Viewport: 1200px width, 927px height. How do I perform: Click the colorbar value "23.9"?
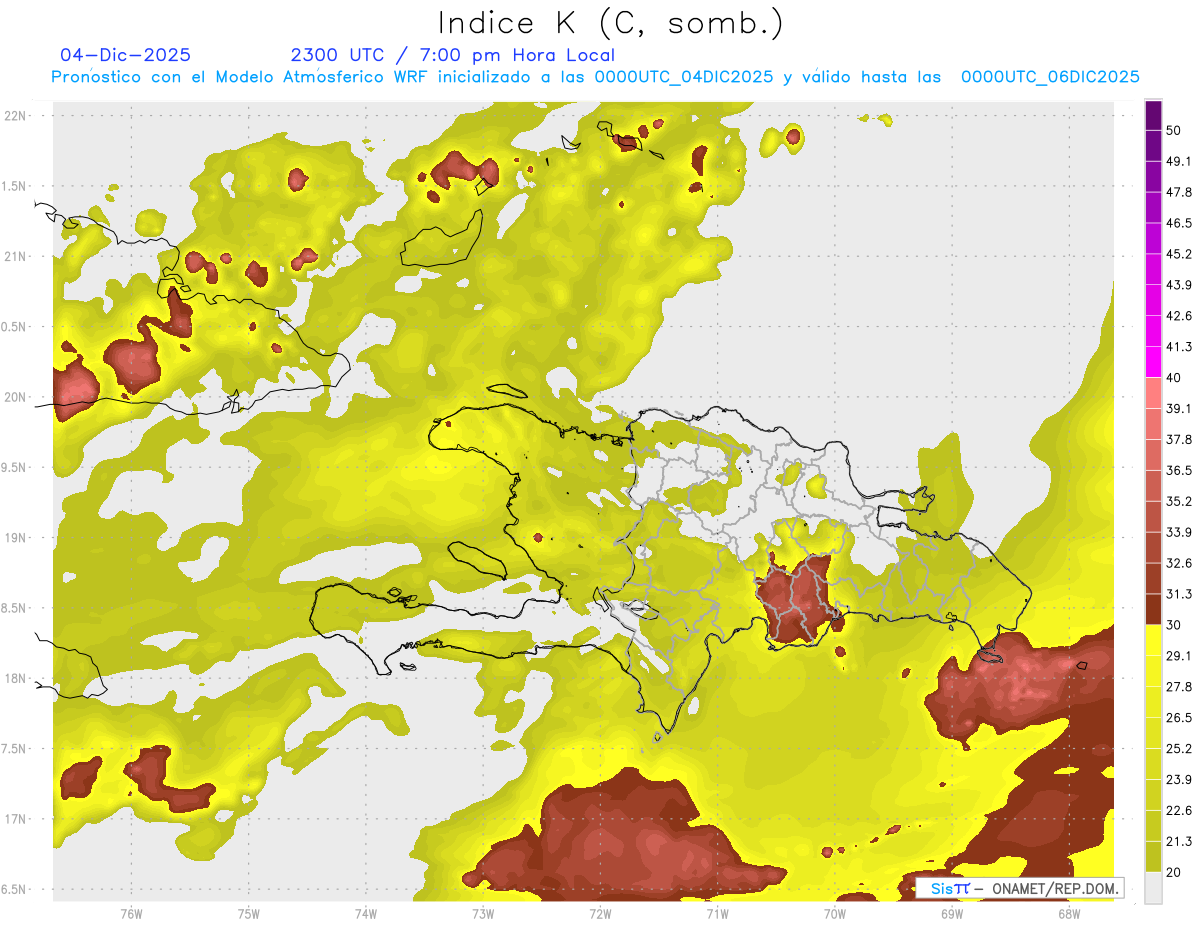click(1179, 780)
